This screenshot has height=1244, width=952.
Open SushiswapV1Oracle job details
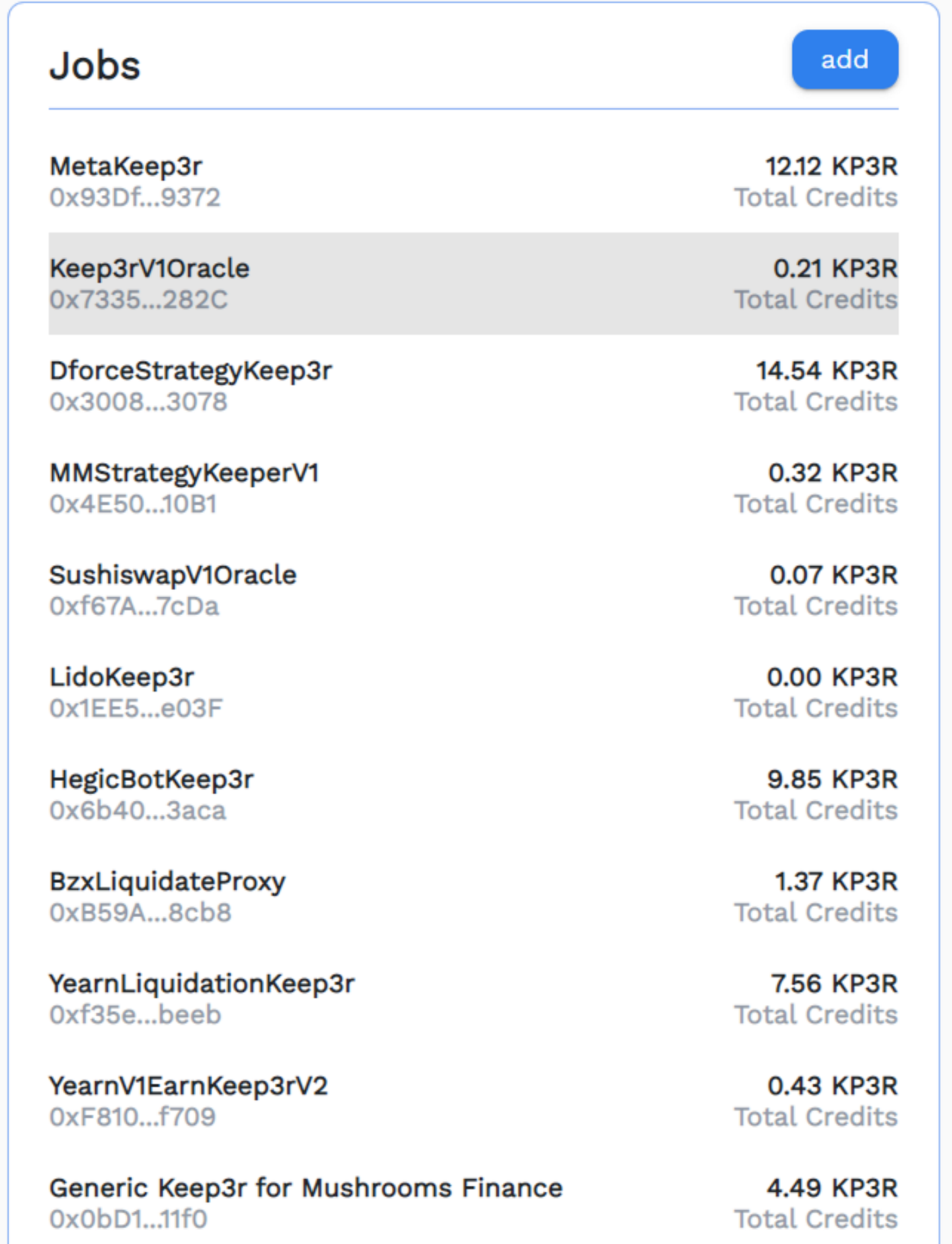pos(473,590)
